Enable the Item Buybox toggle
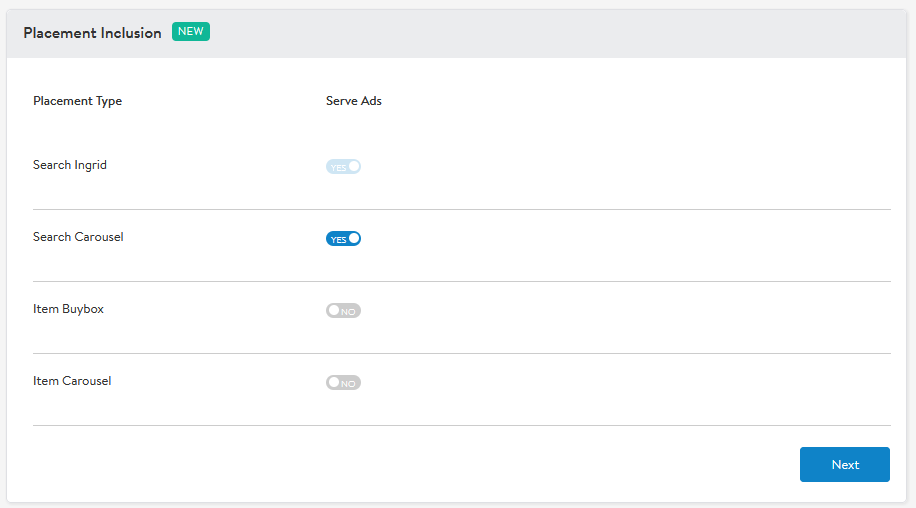The image size is (916, 508). (x=343, y=311)
